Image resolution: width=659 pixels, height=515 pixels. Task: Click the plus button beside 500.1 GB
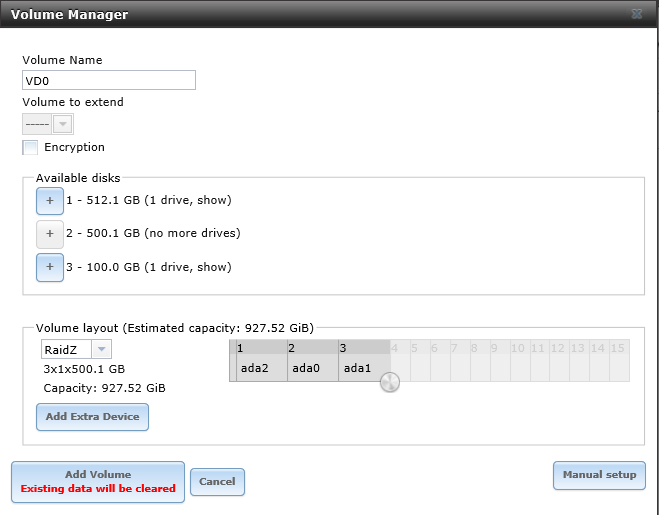point(50,234)
